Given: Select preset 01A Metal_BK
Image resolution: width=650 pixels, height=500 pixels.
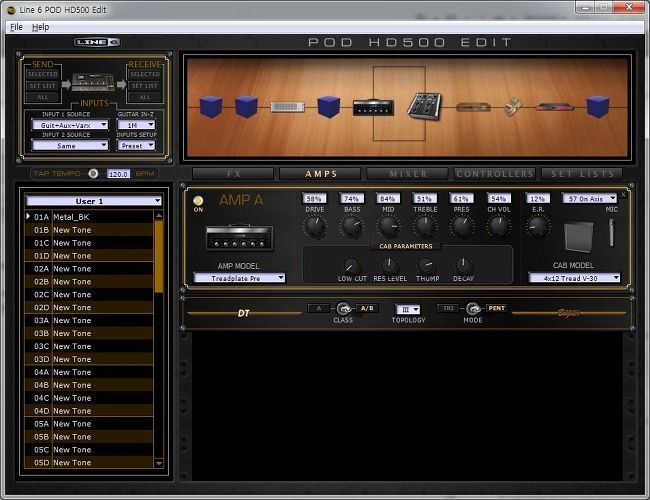Looking at the screenshot, I should point(89,217).
